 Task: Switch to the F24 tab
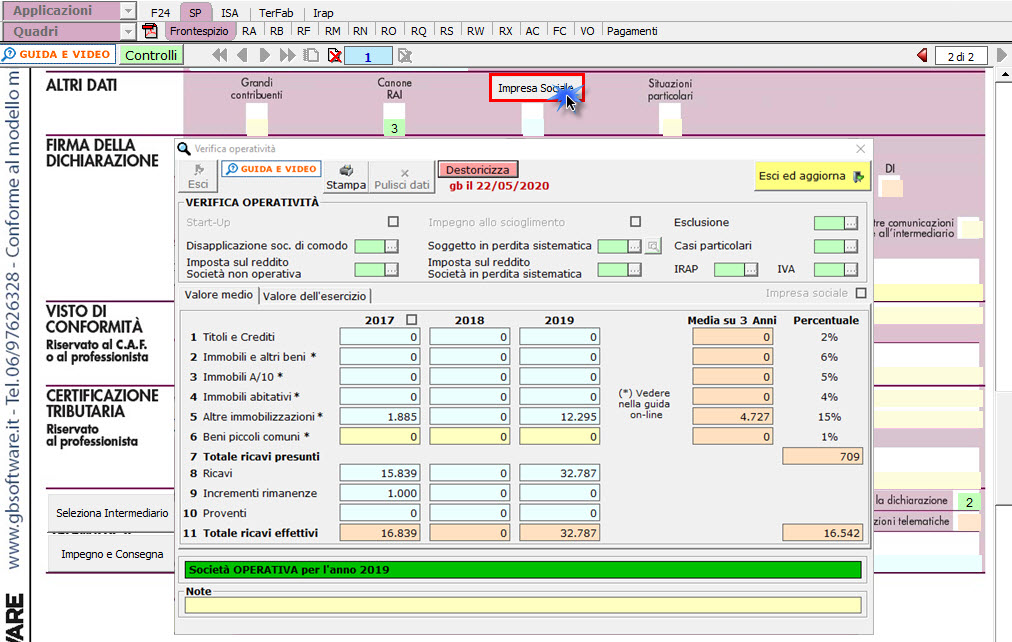click(160, 12)
